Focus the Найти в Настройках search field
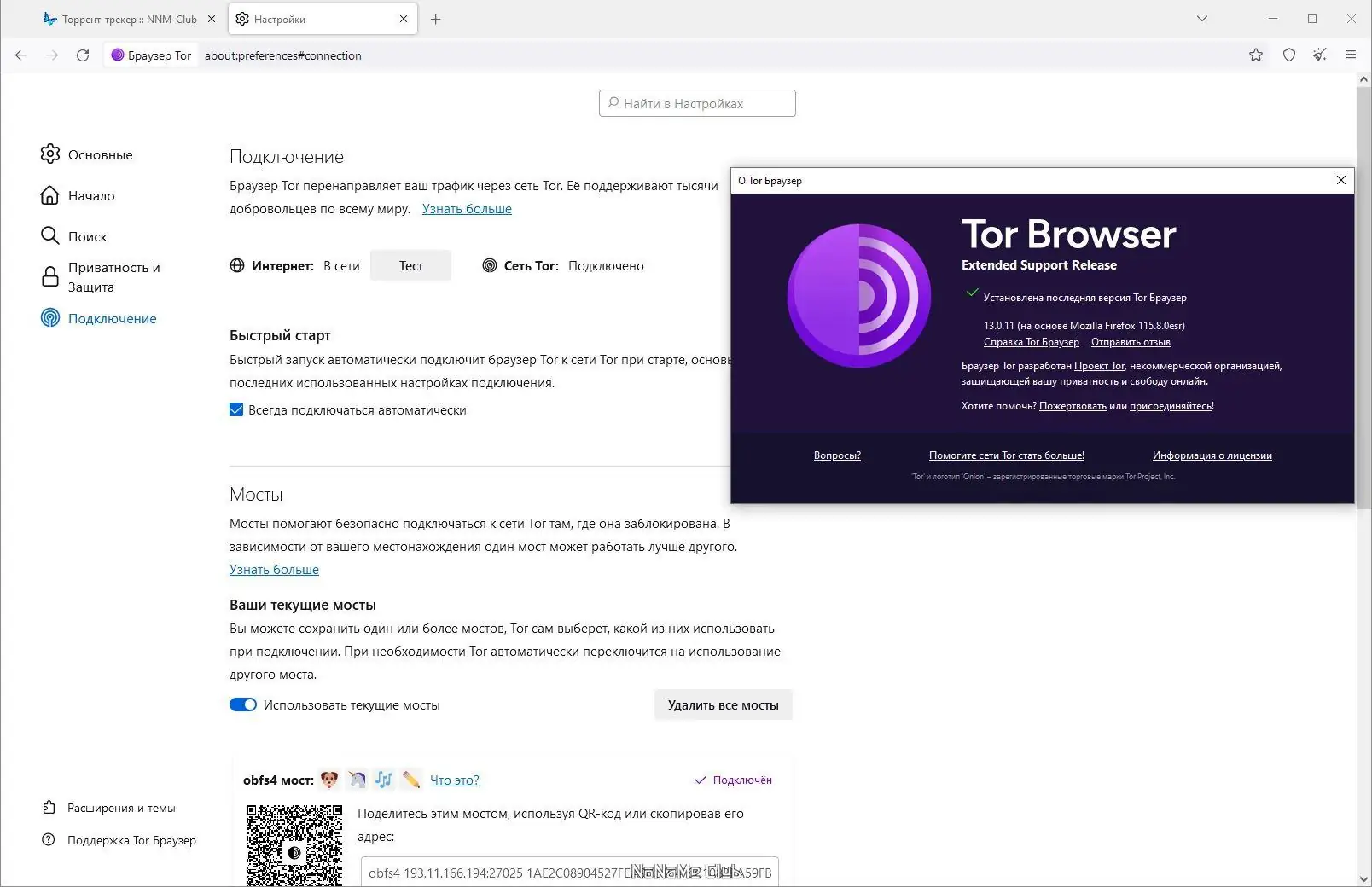1372x887 pixels. coord(697,103)
